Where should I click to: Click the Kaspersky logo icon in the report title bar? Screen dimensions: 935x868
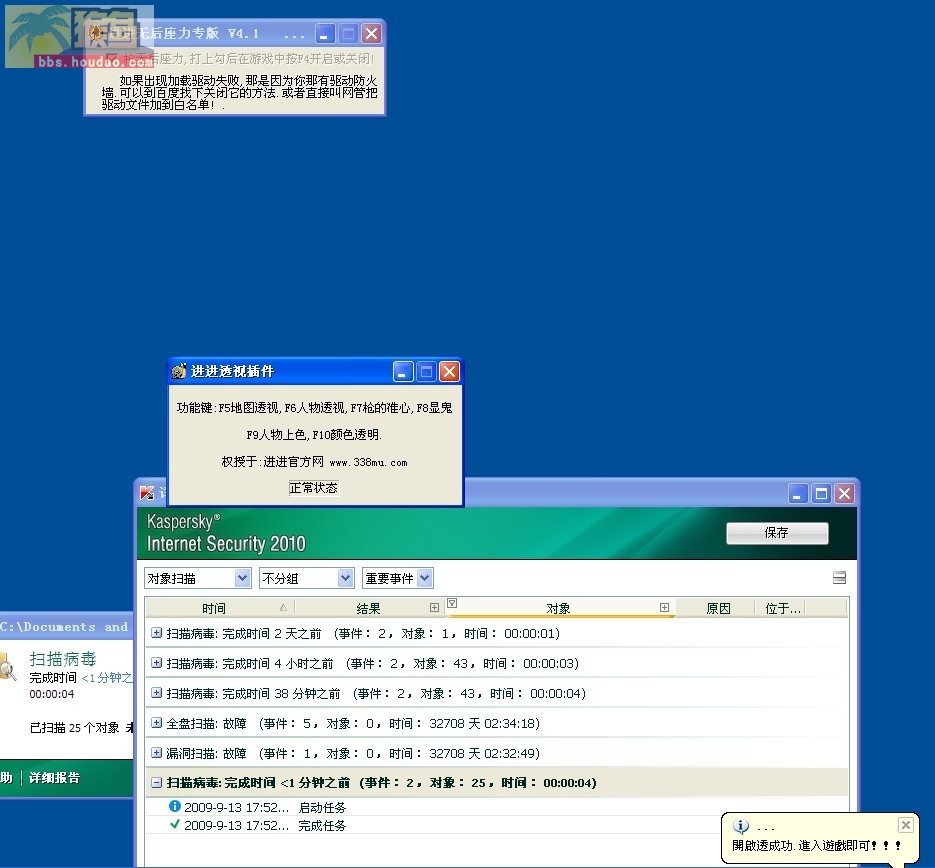point(147,493)
